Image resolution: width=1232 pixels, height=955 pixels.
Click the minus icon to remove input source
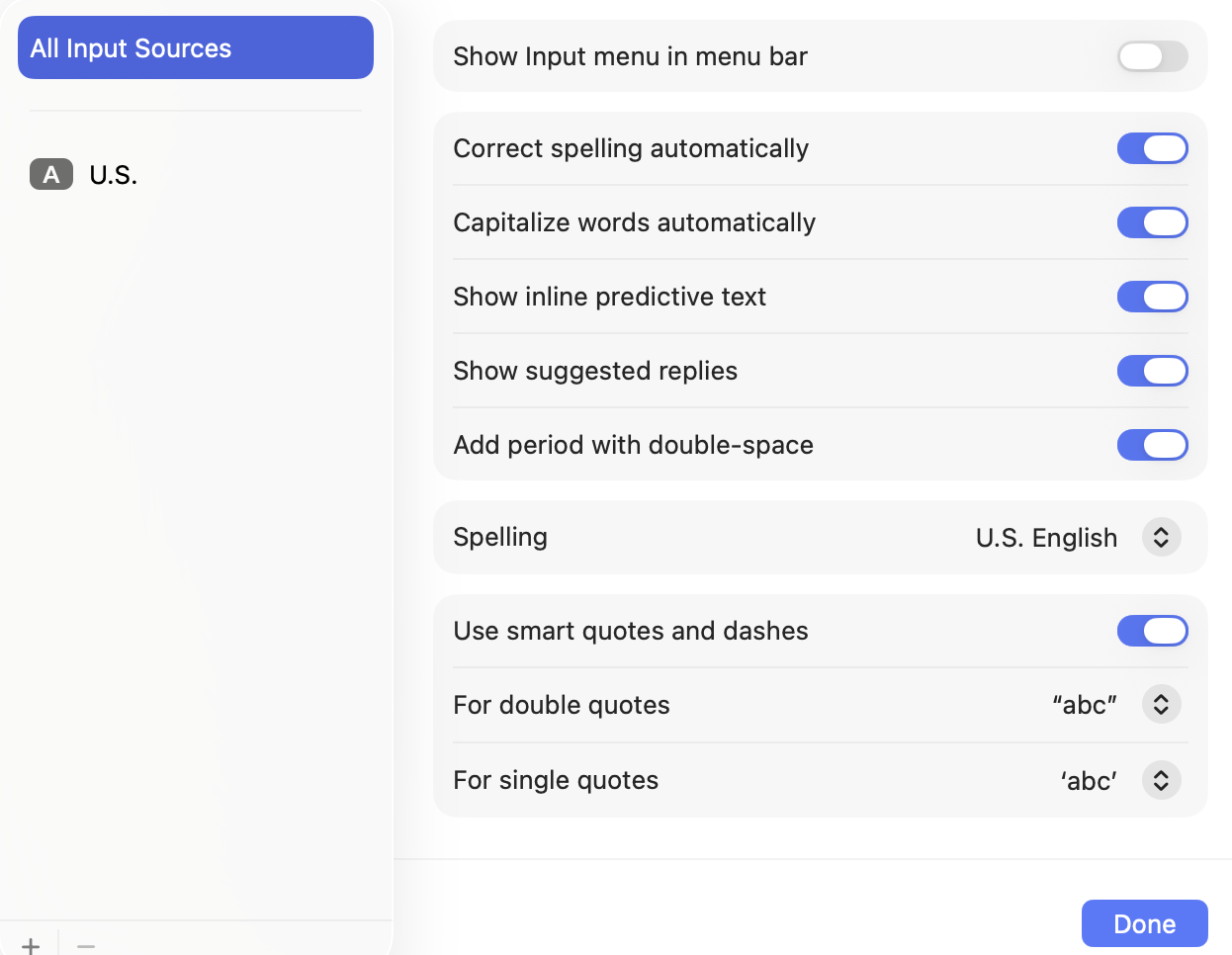pyautogui.click(x=86, y=945)
